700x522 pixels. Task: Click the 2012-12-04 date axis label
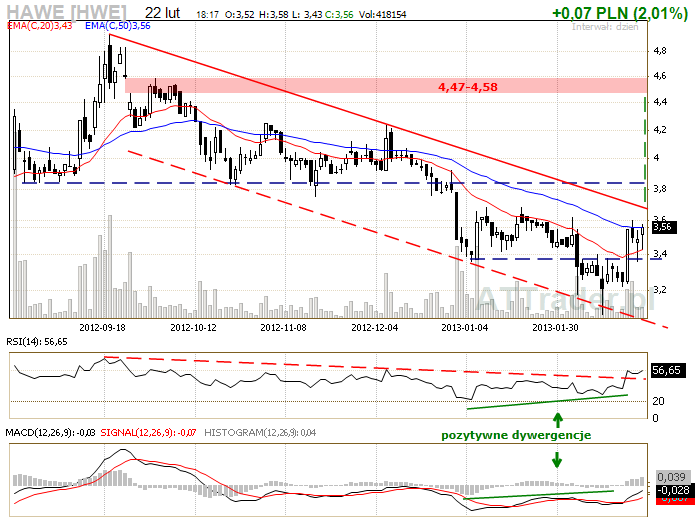coord(375,328)
